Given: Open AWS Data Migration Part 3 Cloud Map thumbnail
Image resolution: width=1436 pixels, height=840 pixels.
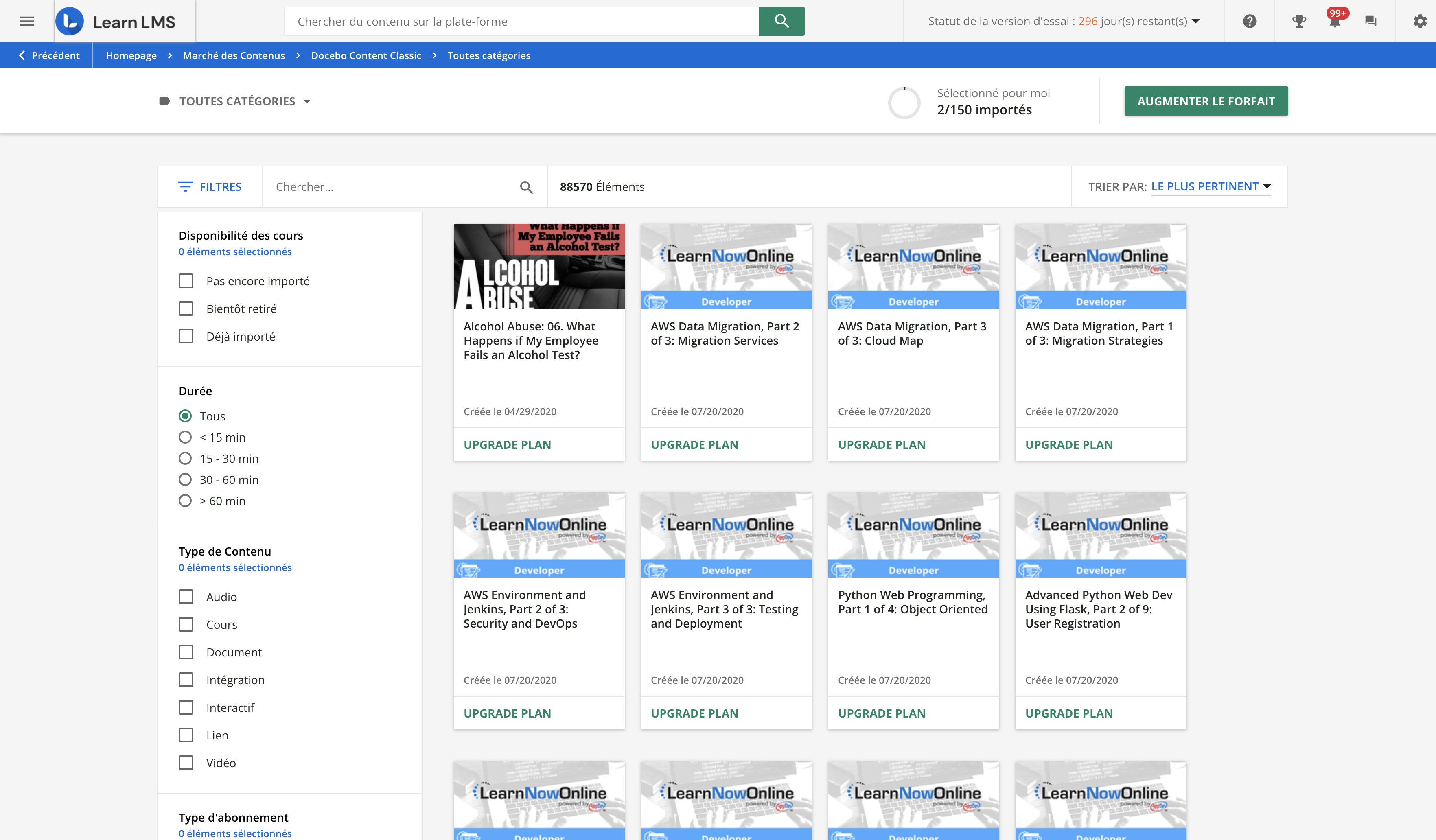Looking at the screenshot, I should click(x=913, y=266).
